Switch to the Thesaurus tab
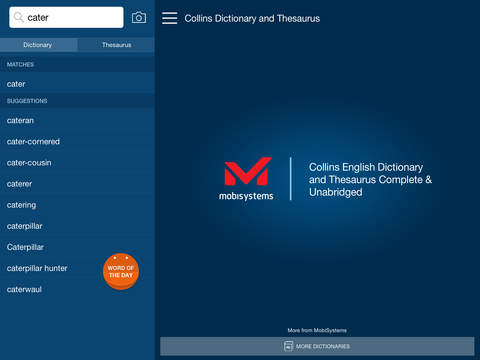Screen dimensions: 480x360 [x=116, y=45]
